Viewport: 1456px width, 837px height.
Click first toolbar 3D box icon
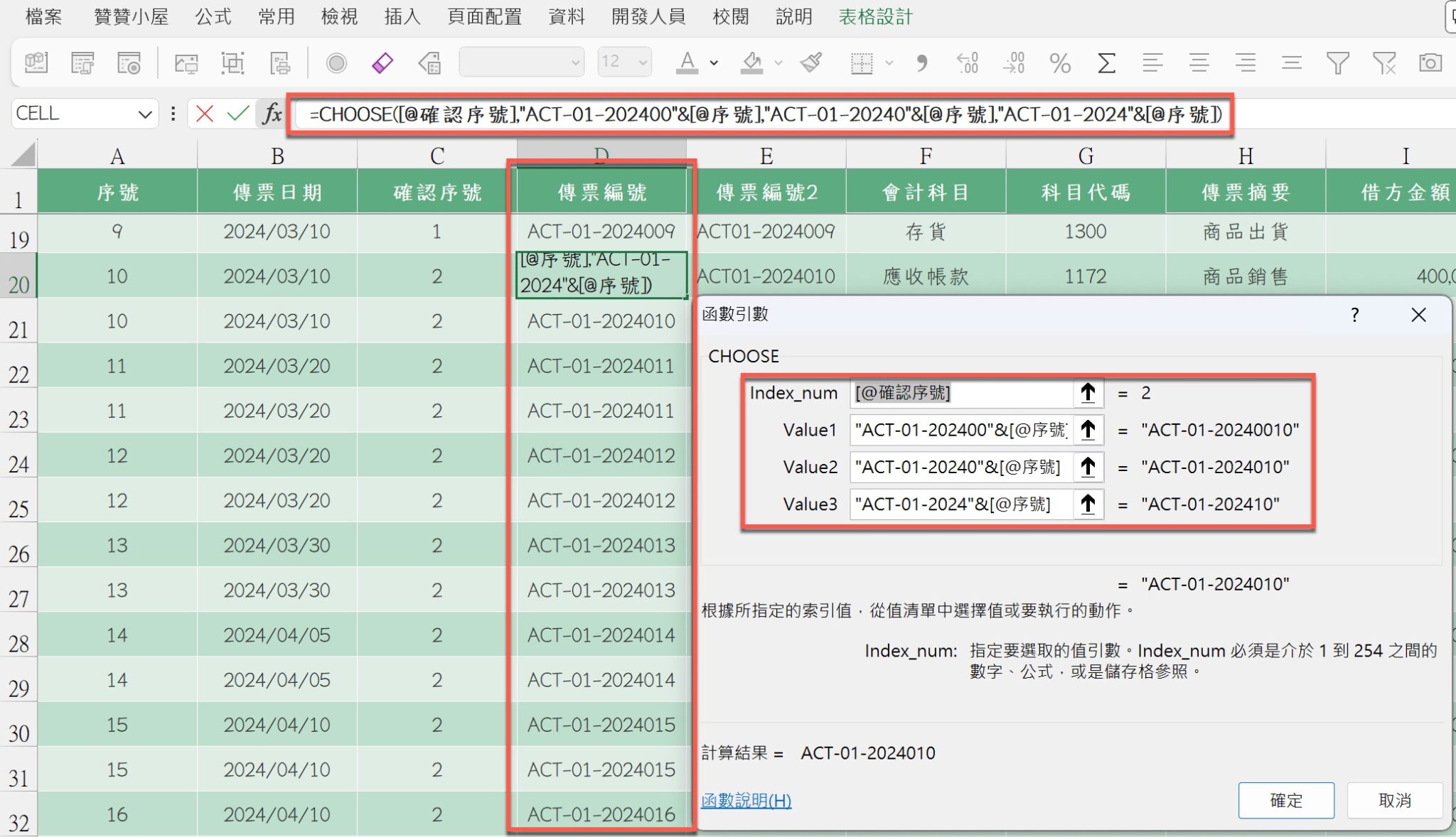pyautogui.click(x=36, y=63)
